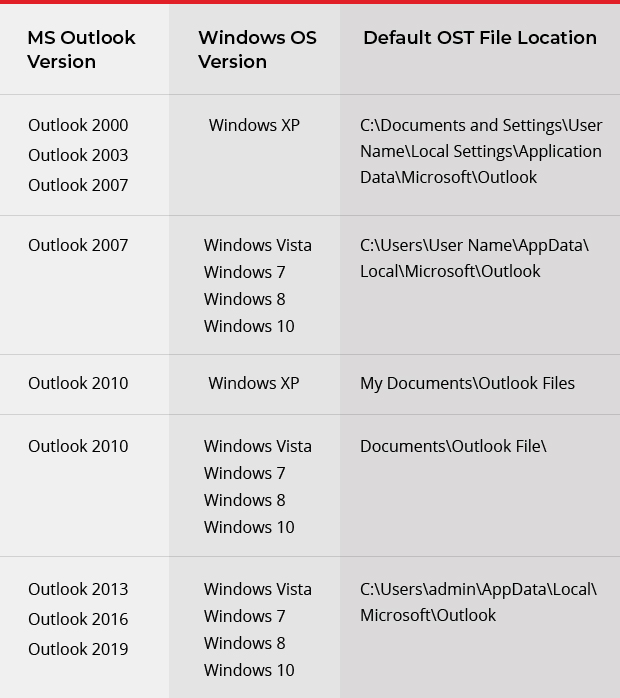Click Windows 8 in second Outlook 2010 row
The width and height of the screenshot is (620, 698).
[x=244, y=500]
